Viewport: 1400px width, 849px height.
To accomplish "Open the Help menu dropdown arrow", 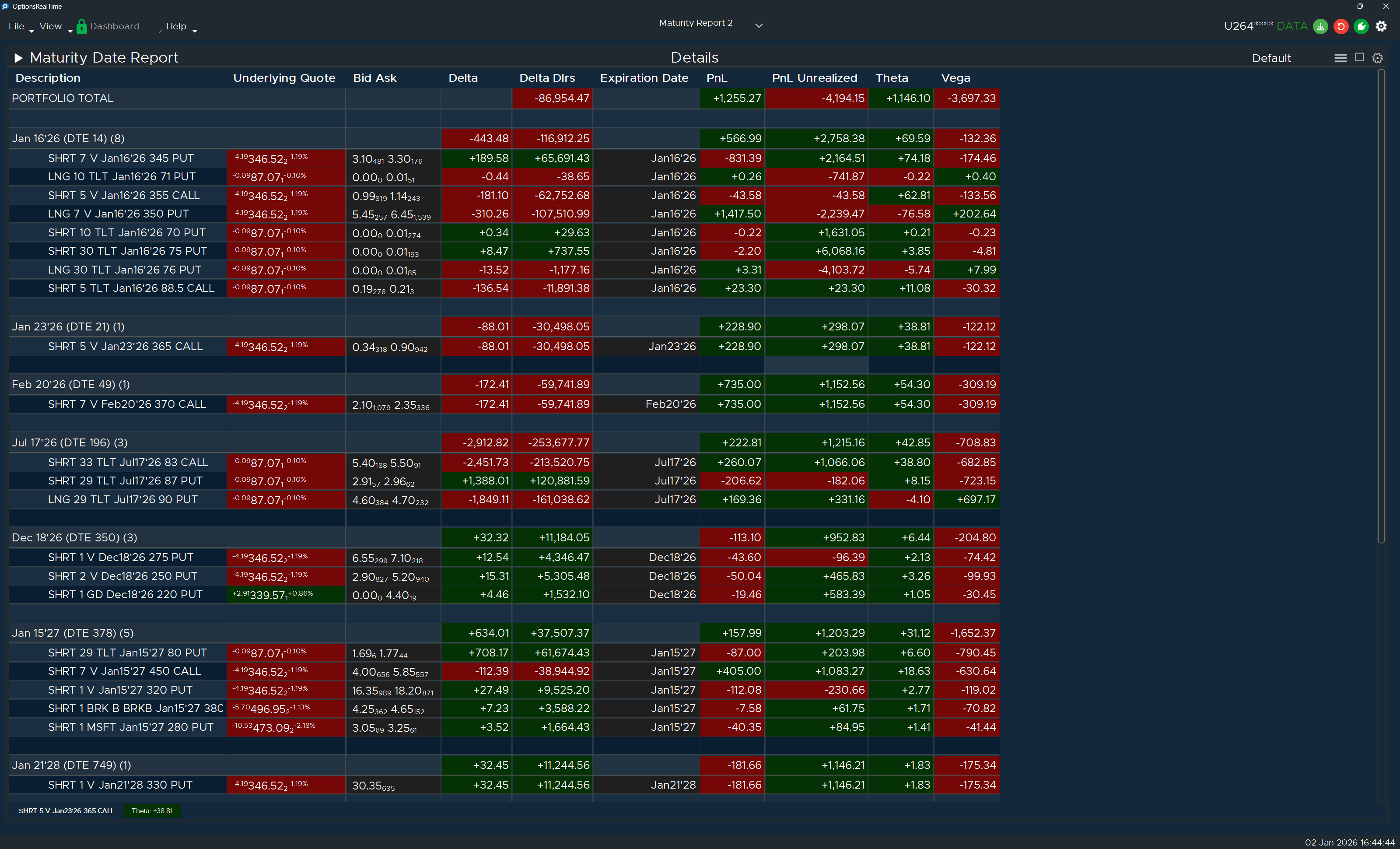I will point(195,30).
